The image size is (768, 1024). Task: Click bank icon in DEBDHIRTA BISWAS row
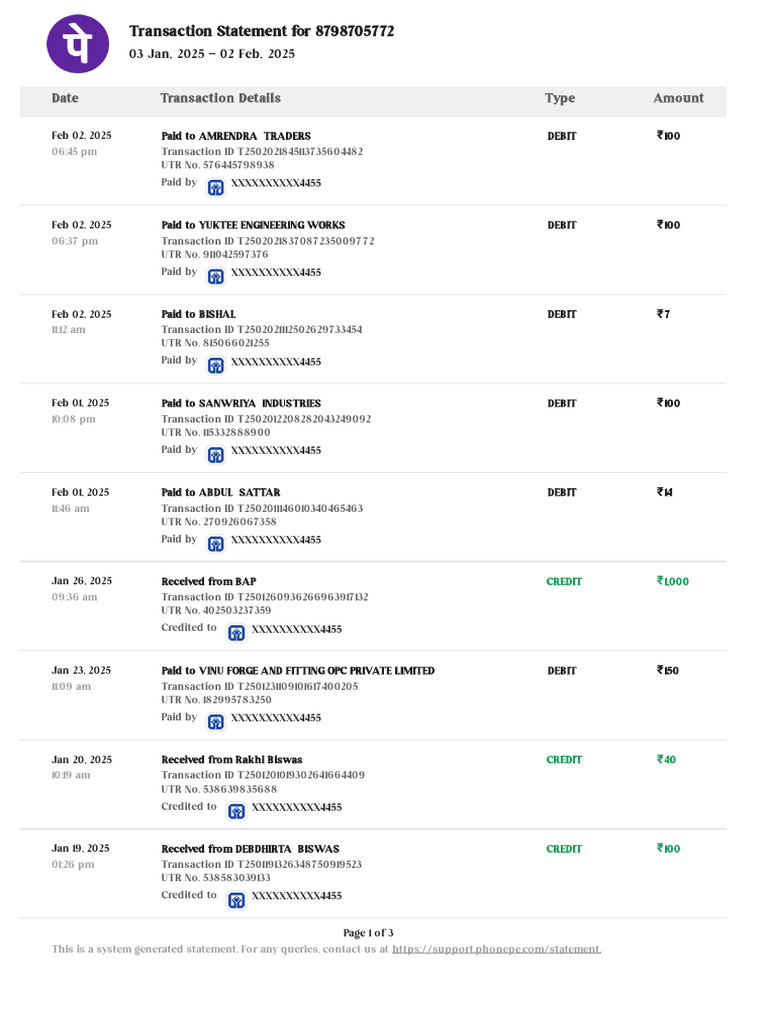click(x=236, y=900)
